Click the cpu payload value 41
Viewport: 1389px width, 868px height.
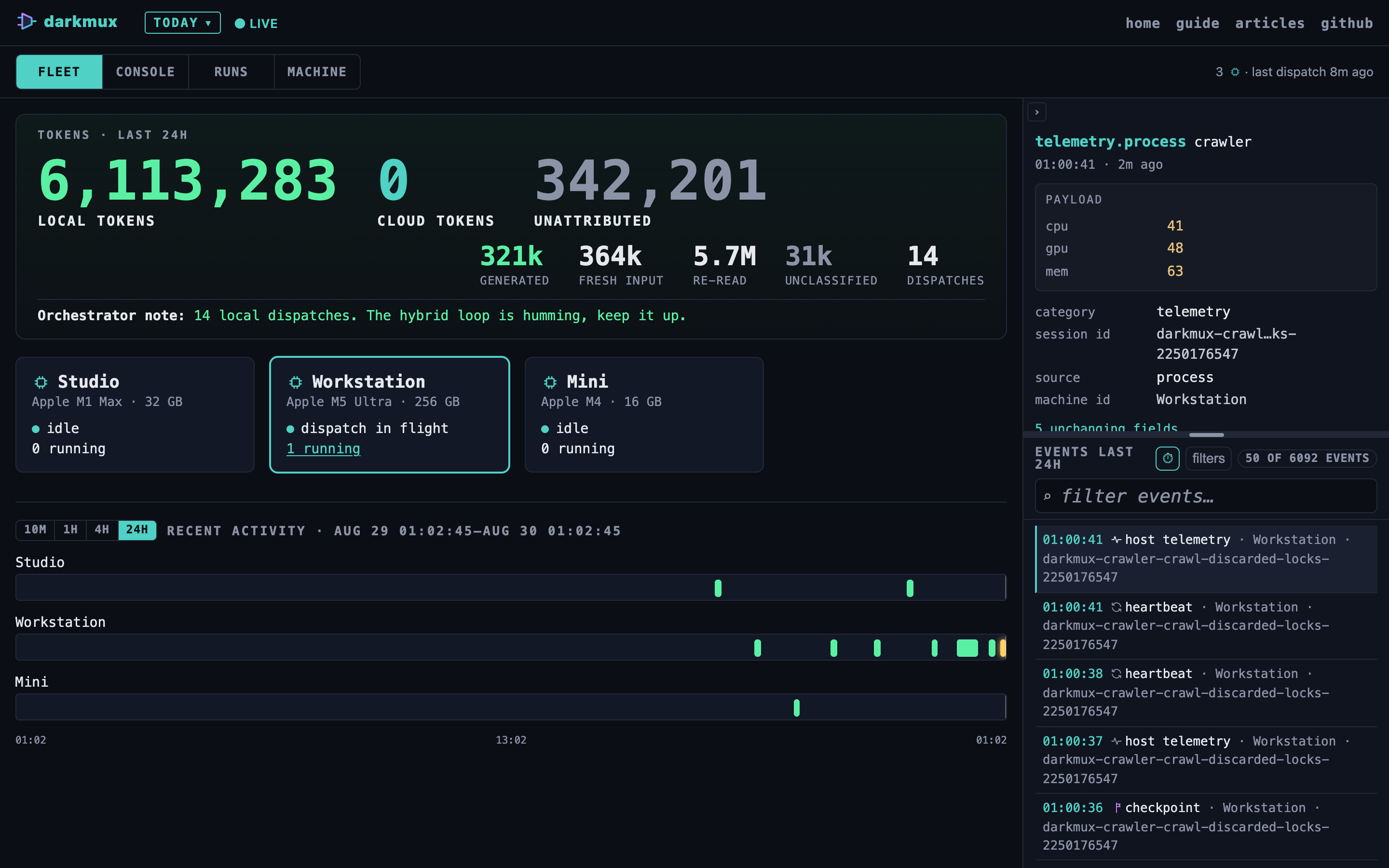tap(1175, 226)
